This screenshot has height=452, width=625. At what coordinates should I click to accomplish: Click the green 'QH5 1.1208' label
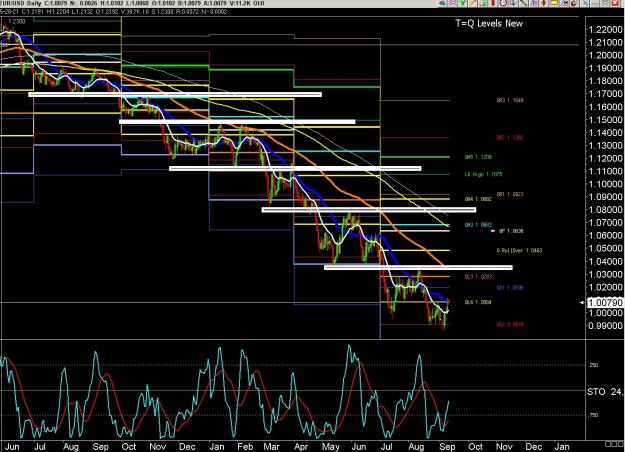pyautogui.click(x=478, y=157)
